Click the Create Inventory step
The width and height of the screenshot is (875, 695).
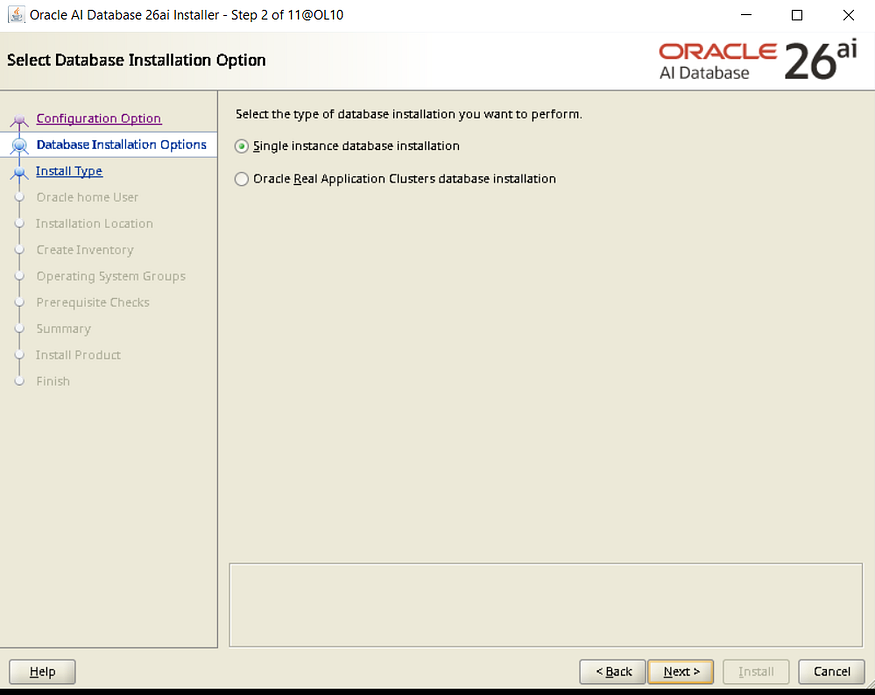[85, 250]
